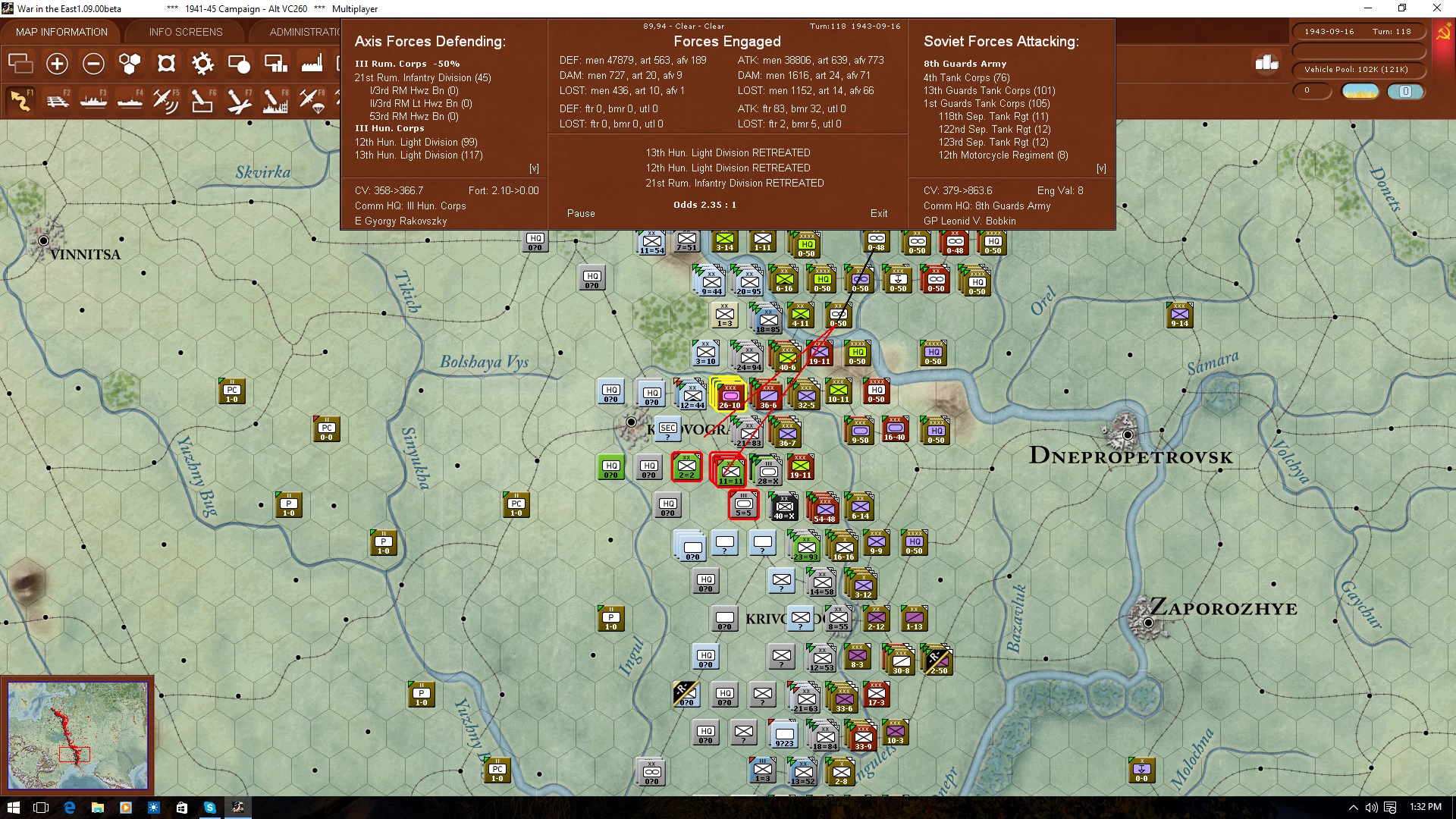
Task: Select the F5 air recon mode
Action: [x=166, y=100]
